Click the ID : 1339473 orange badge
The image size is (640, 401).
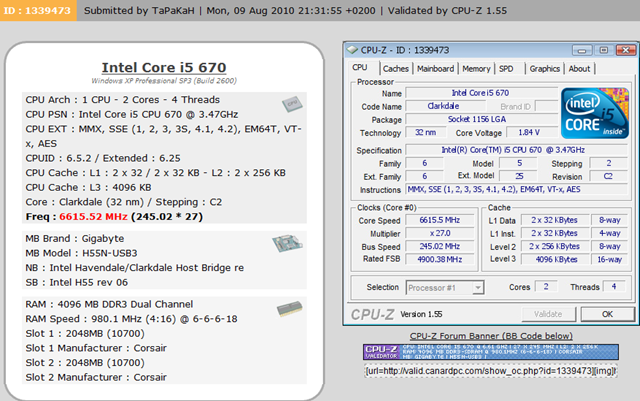point(38,11)
